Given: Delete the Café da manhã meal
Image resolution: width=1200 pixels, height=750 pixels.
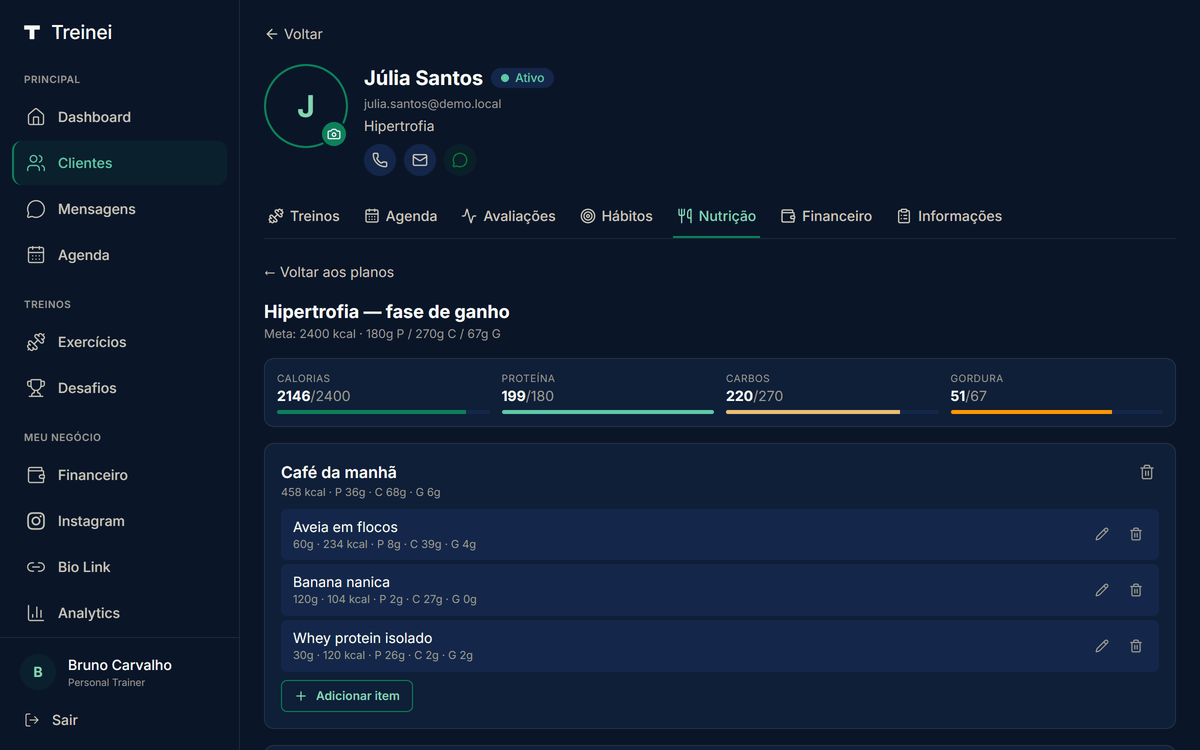Looking at the screenshot, I should (x=1147, y=472).
